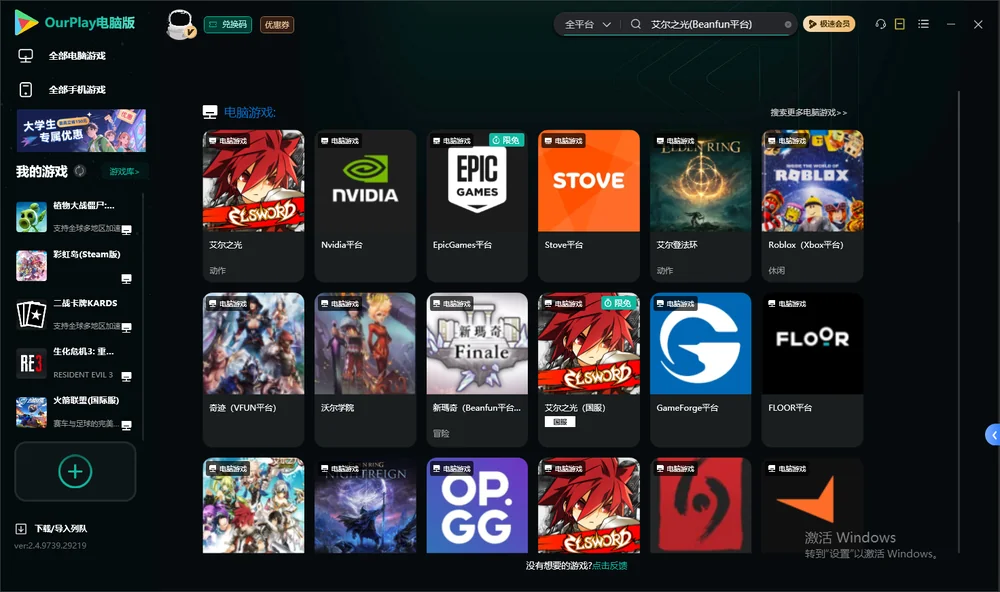Open the 艾尔登法环 game card
1000x592 pixels.
tap(700, 205)
